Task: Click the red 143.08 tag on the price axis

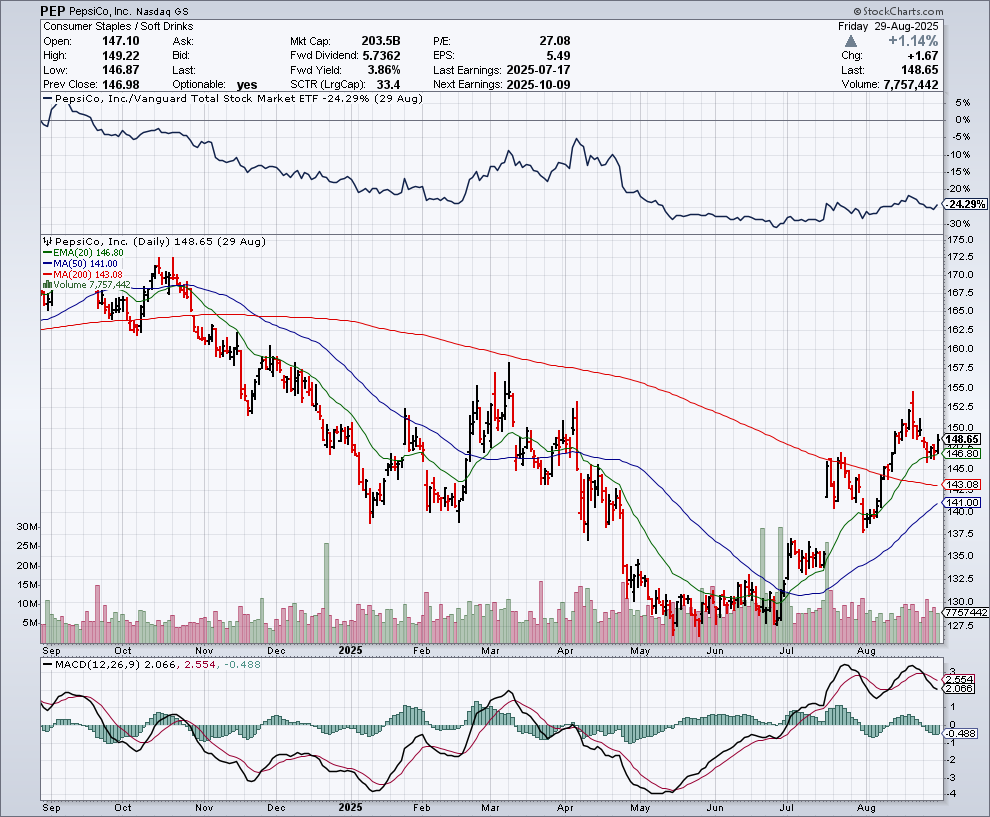Action: point(963,485)
